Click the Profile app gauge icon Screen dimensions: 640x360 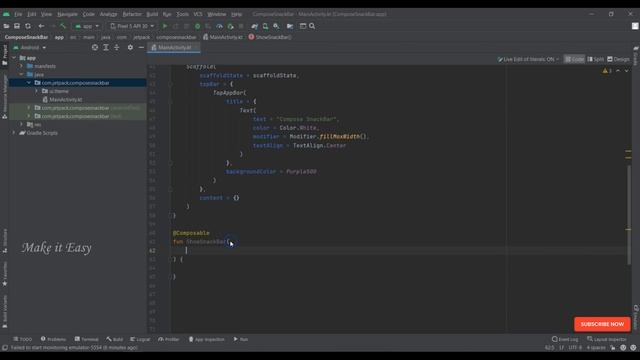(x=219, y=26)
